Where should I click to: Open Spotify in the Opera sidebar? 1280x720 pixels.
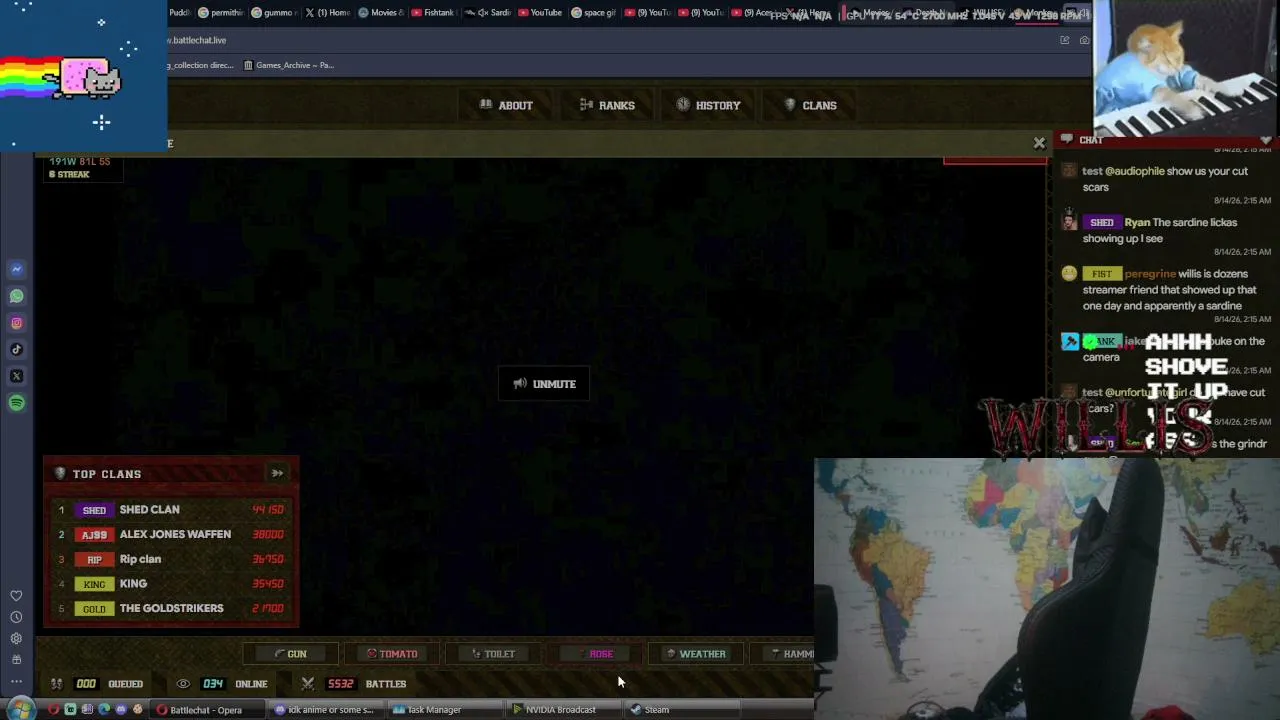coord(16,403)
